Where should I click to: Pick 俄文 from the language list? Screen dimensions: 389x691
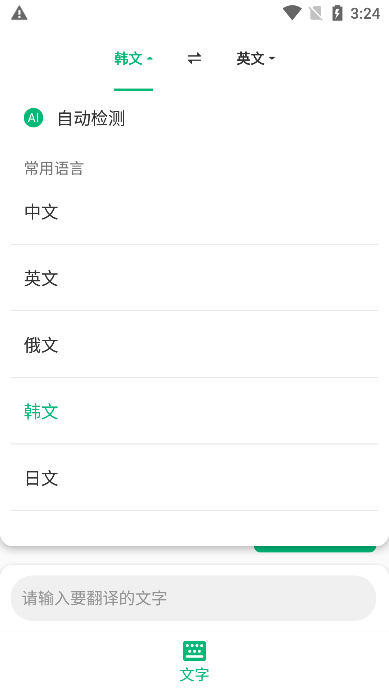pos(194,345)
